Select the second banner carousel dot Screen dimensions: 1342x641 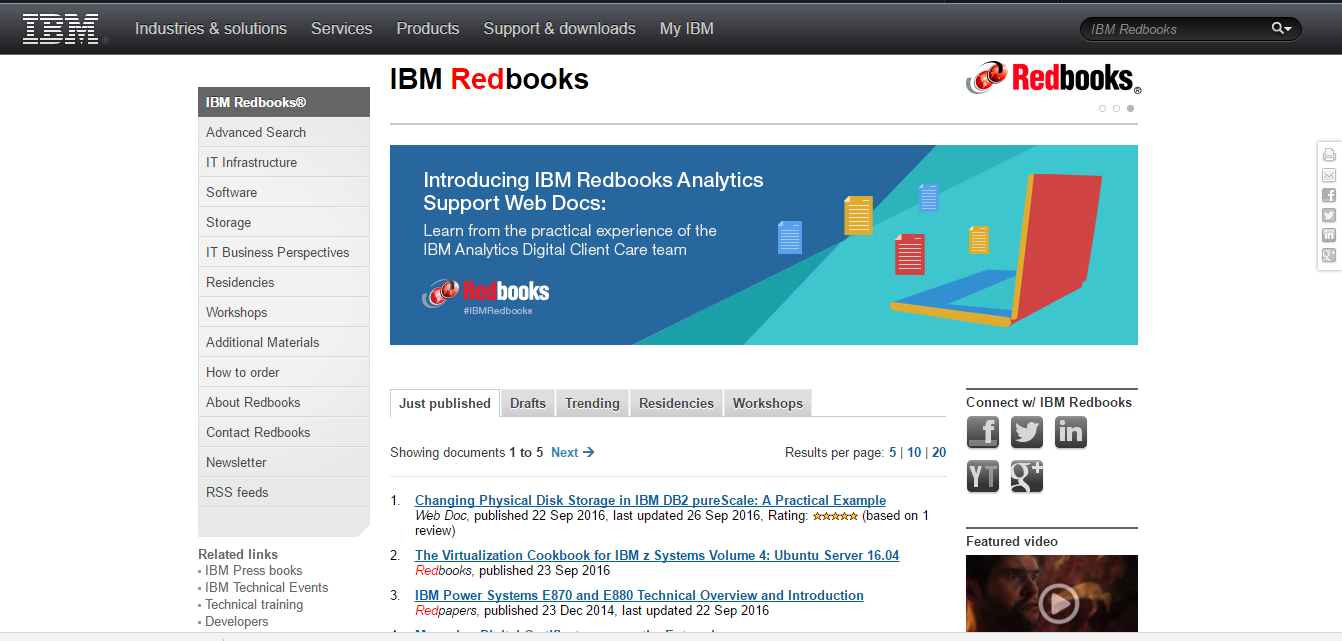(1116, 108)
